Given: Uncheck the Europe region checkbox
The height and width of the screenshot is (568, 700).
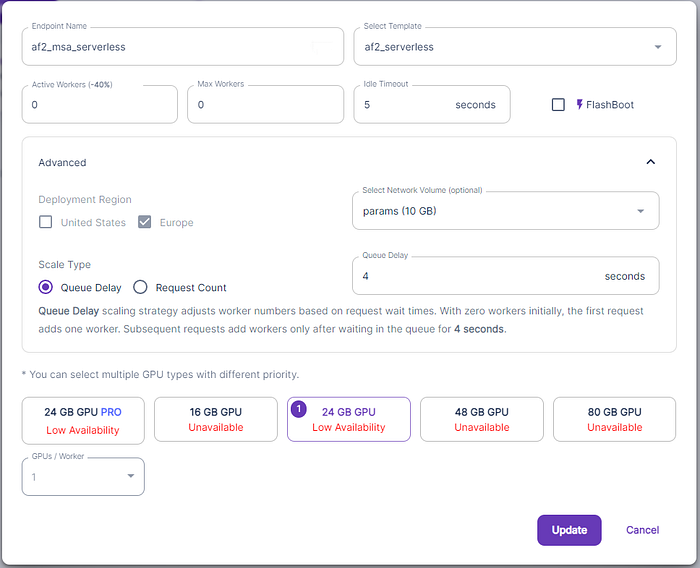Looking at the screenshot, I should click(x=144, y=222).
